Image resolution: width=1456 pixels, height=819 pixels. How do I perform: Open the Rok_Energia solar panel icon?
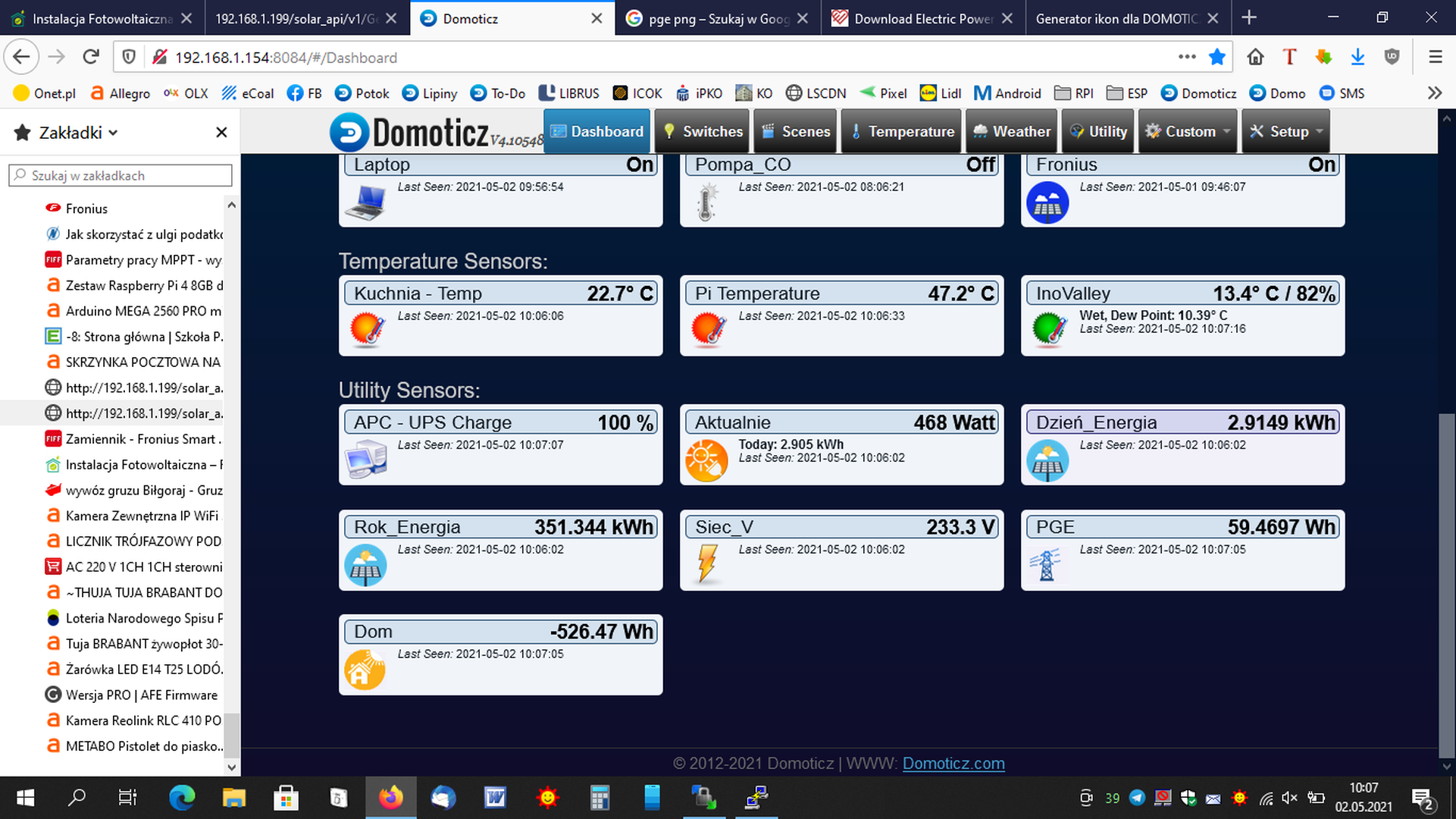365,565
